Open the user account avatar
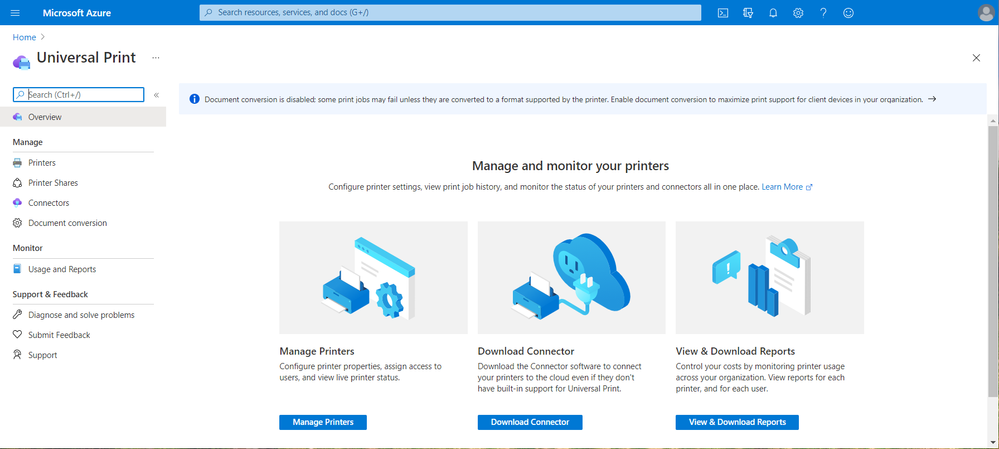The width and height of the screenshot is (999, 449). tap(986, 13)
